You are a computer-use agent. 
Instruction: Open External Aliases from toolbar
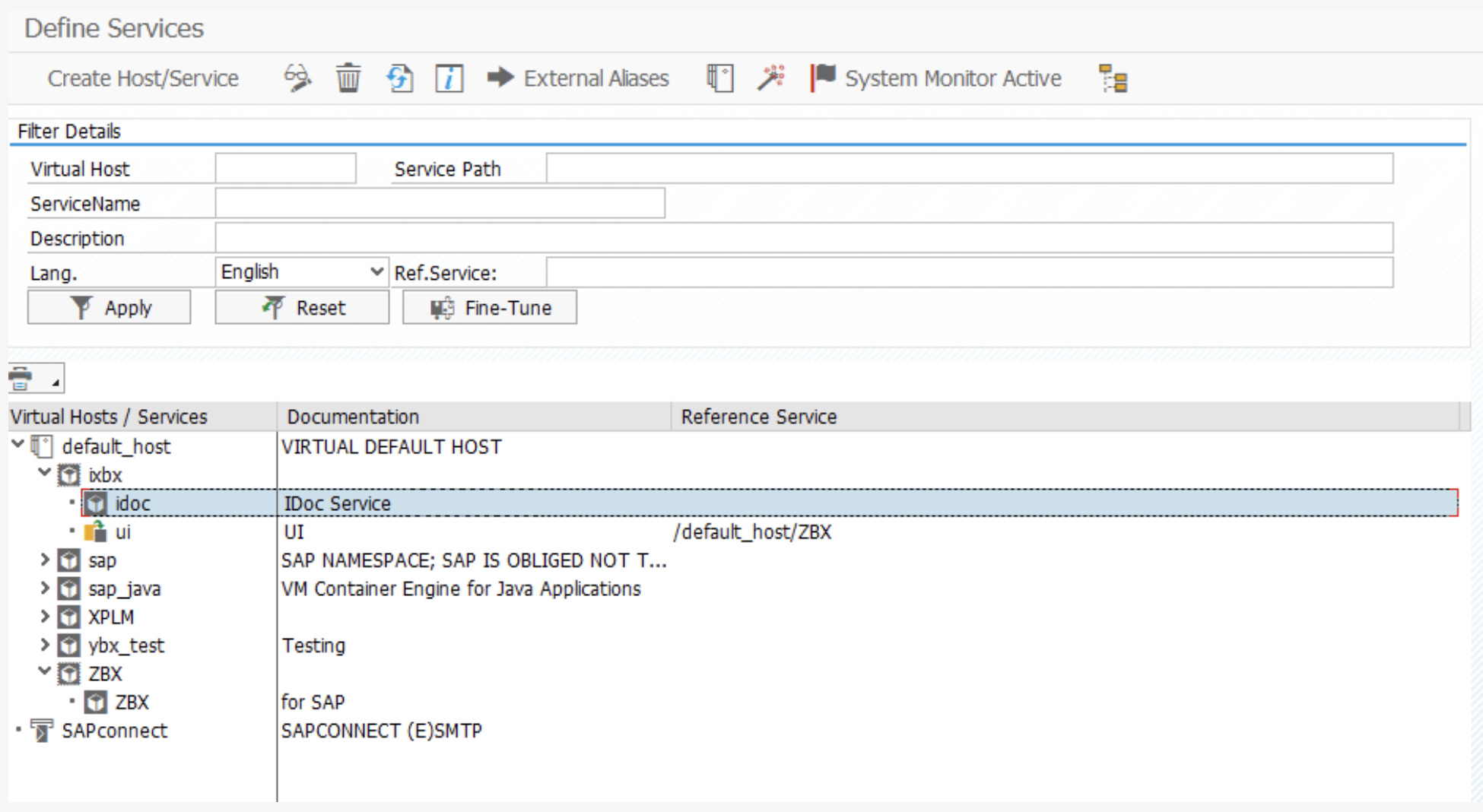pos(580,78)
